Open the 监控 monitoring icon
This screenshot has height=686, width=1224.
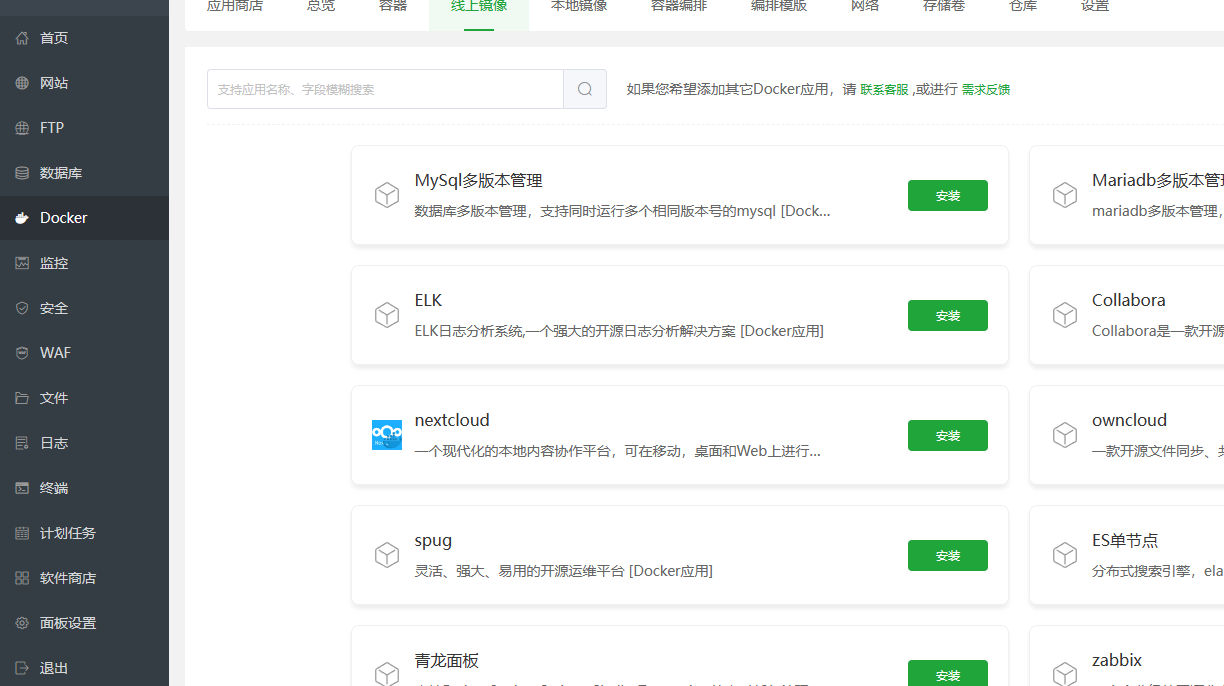point(22,263)
